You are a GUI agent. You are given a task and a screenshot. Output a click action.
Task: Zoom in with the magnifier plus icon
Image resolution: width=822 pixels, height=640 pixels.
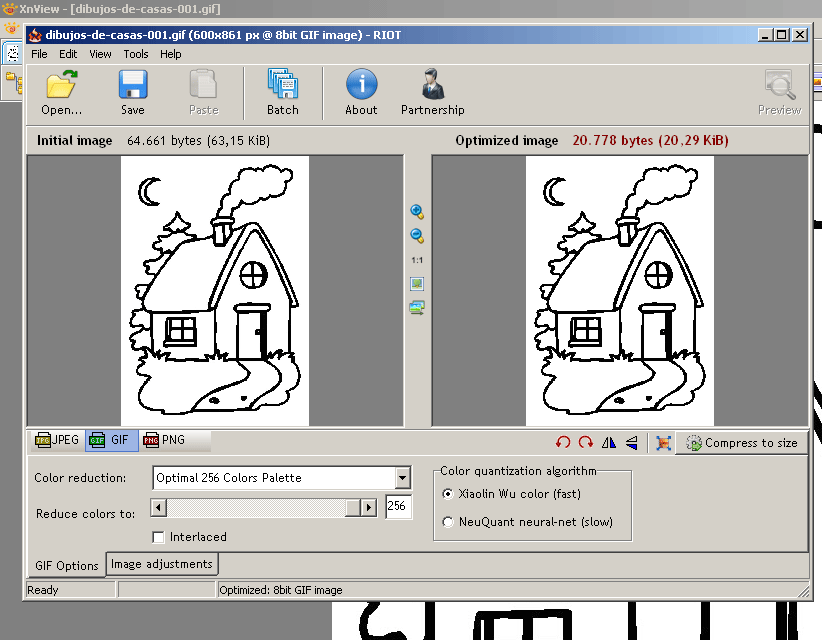coord(417,212)
